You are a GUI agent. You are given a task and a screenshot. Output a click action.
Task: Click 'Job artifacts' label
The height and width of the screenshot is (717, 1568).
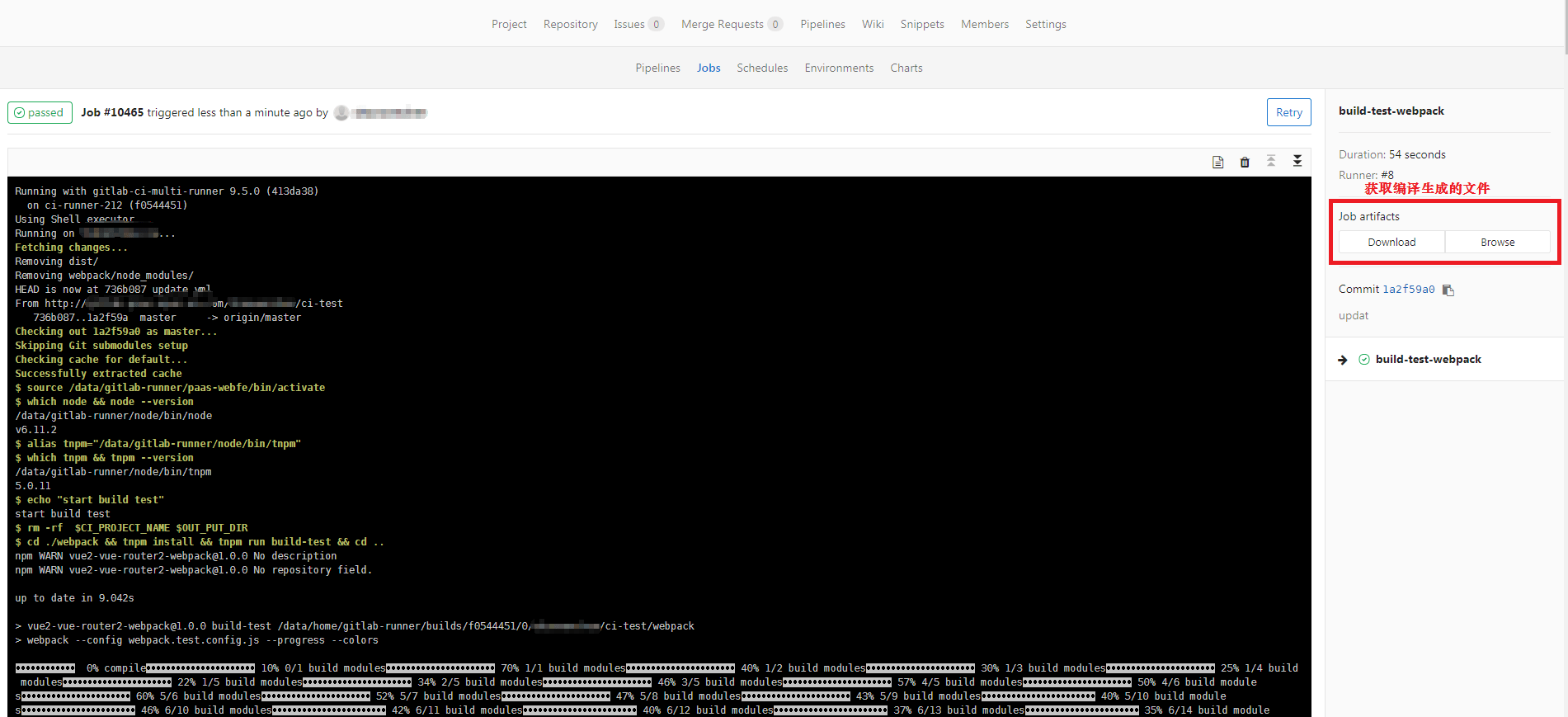pos(1369,216)
